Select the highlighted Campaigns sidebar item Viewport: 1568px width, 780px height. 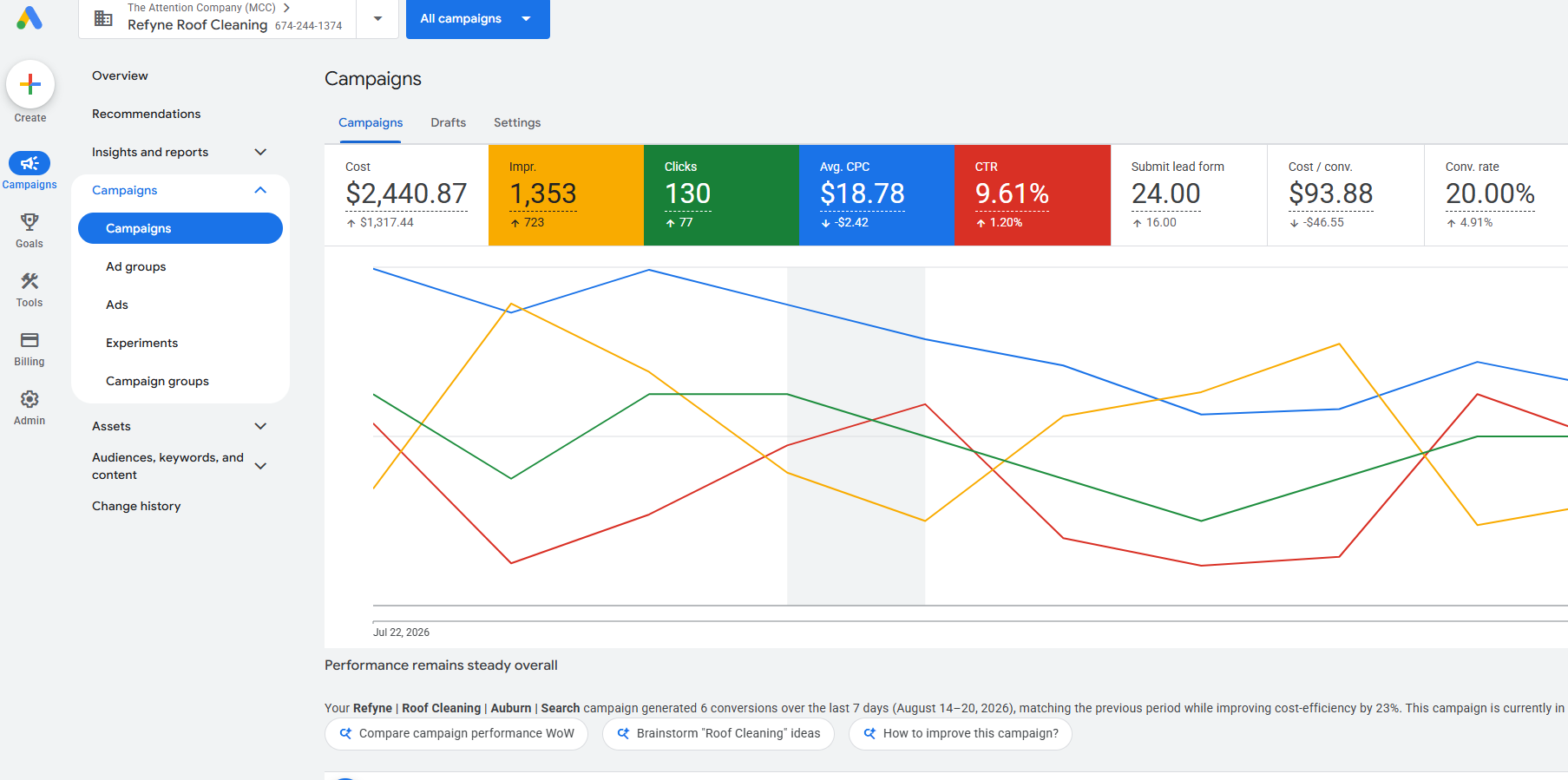coord(180,228)
